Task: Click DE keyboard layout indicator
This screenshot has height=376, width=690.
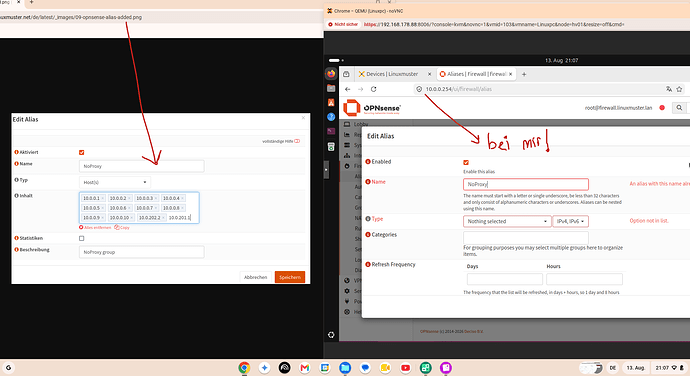Action: 613,368
